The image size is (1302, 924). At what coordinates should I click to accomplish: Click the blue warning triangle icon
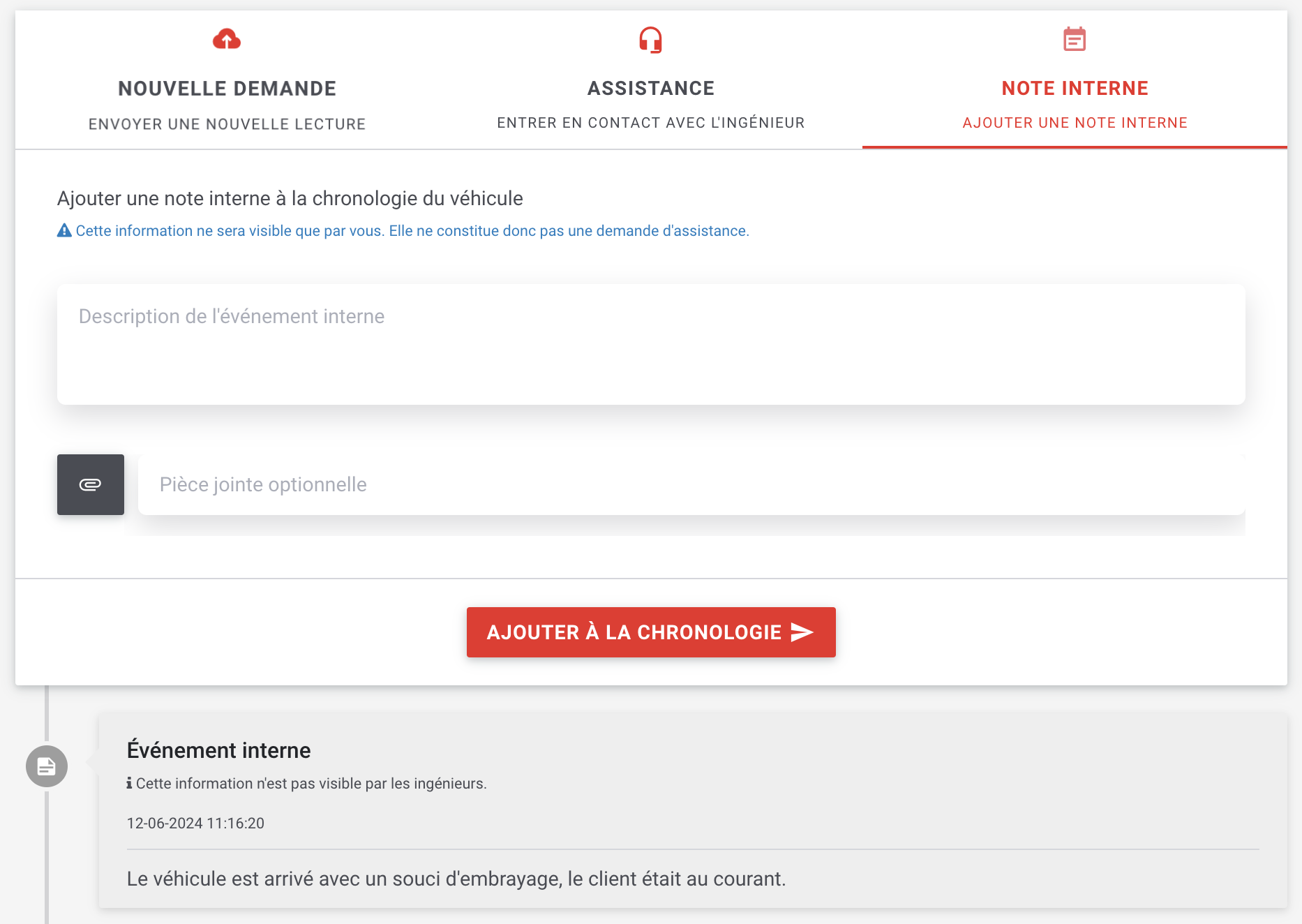coord(64,231)
